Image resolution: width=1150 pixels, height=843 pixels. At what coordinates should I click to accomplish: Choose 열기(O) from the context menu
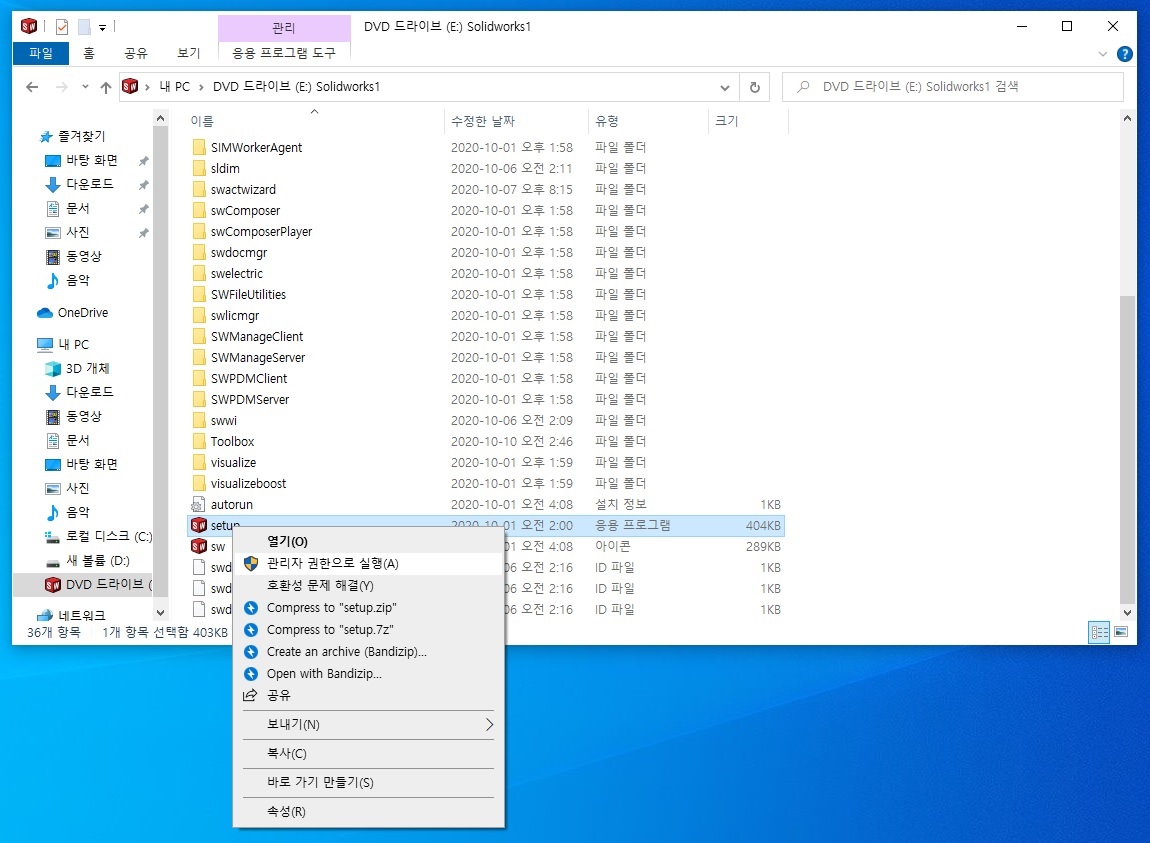click(368, 541)
